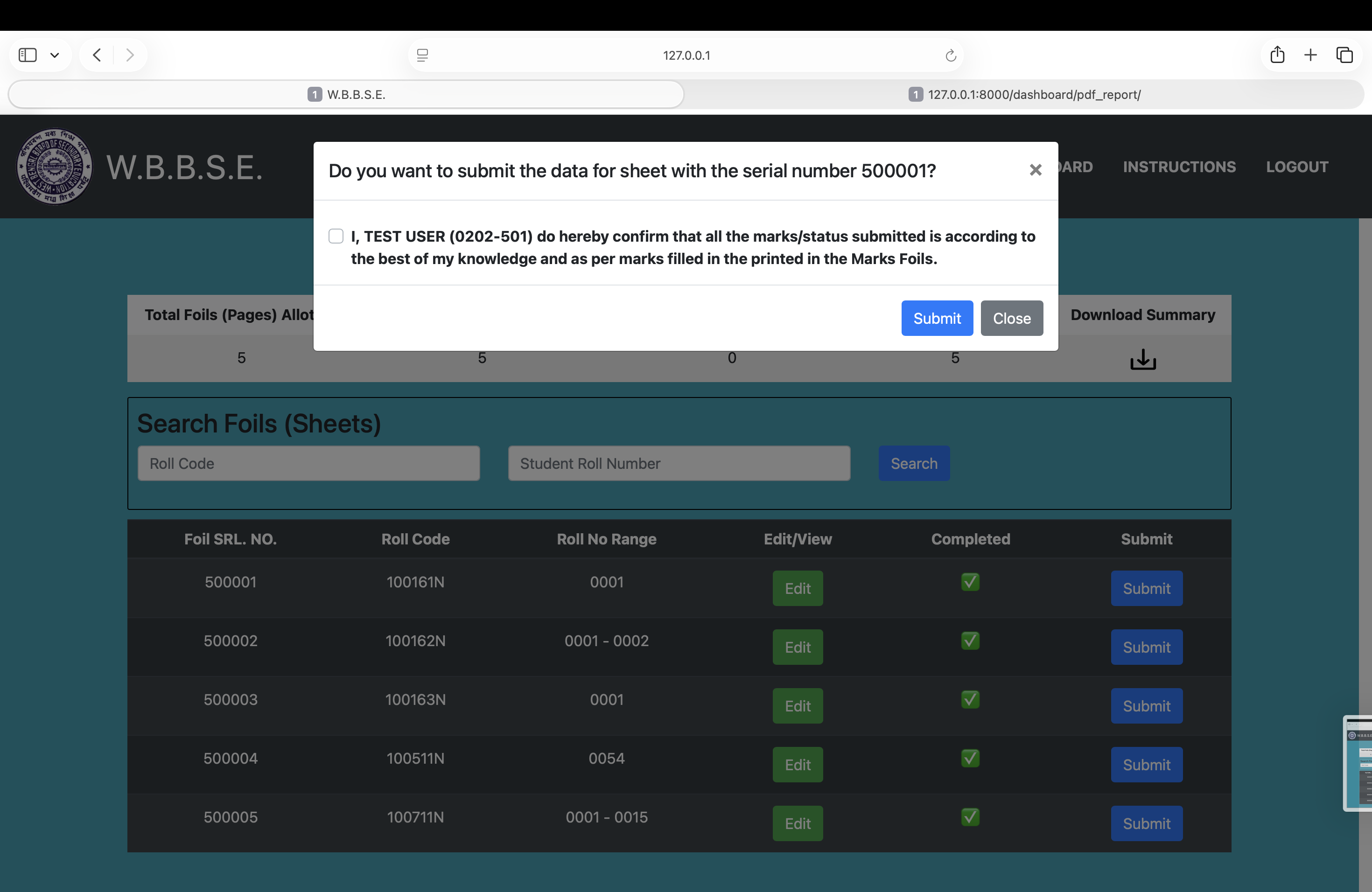Click the Safari sidebar toggle icon
This screenshot has height=892, width=1372.
pos(28,56)
